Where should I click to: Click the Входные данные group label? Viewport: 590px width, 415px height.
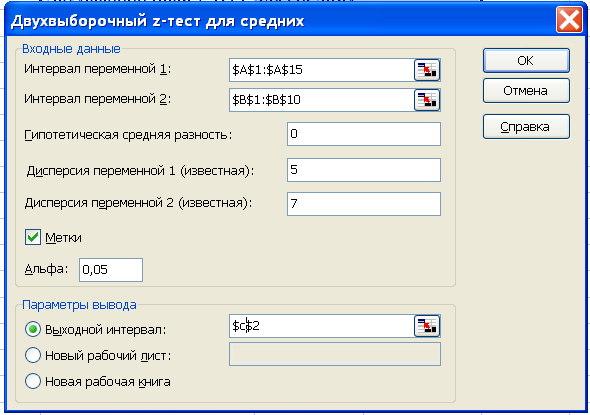(x=71, y=49)
